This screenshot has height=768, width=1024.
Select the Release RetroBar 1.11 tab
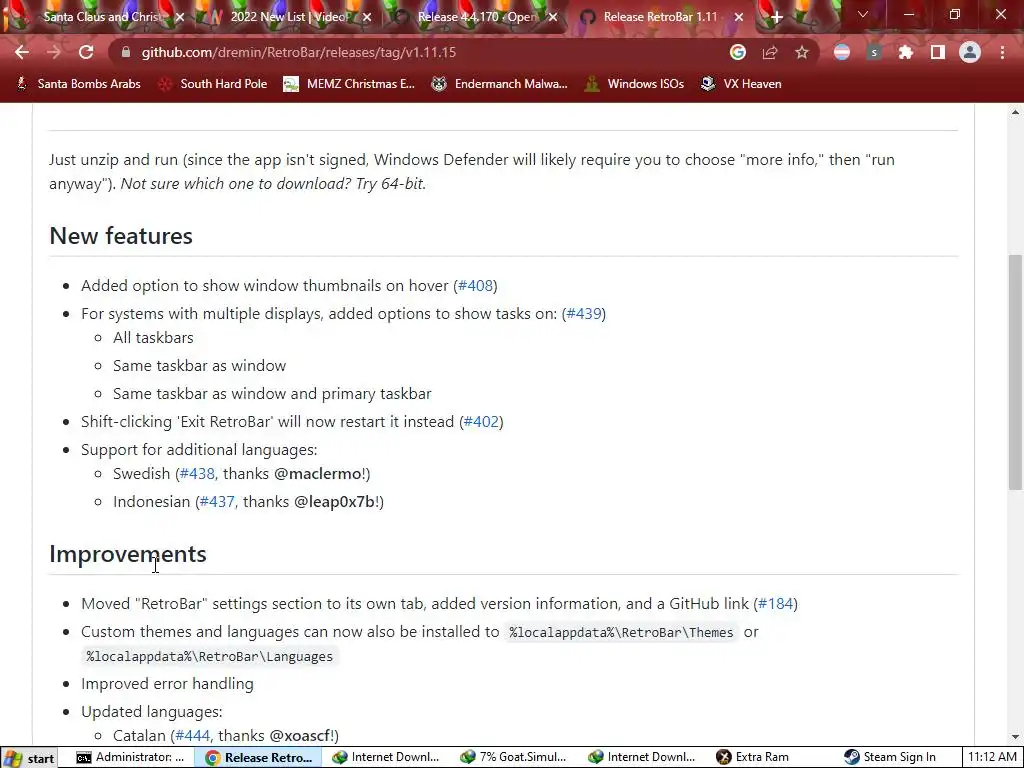[x=660, y=17]
